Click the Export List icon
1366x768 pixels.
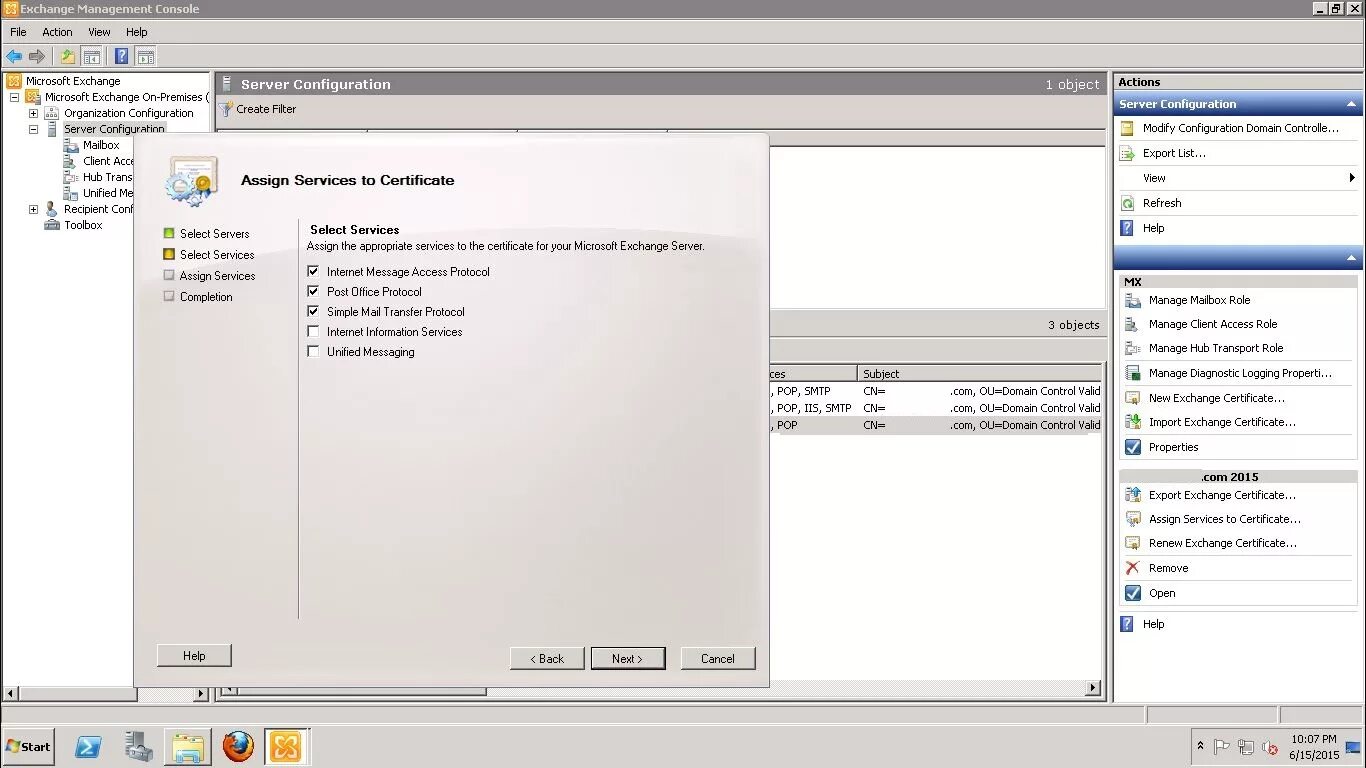point(1127,154)
